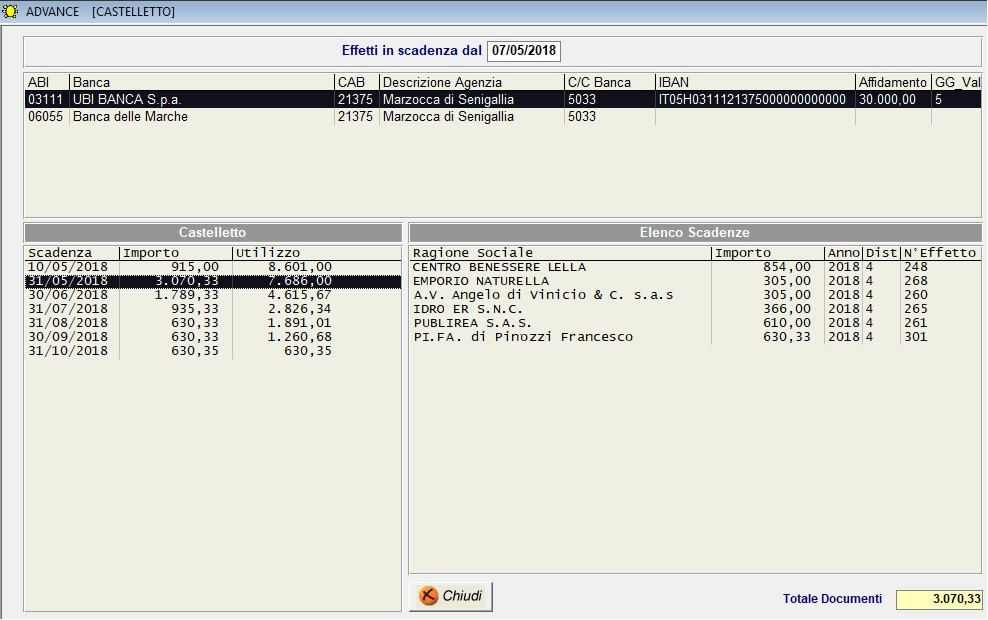The image size is (988, 620).
Task: Click the ADVANCE app icon in title bar
Action: [x=10, y=11]
